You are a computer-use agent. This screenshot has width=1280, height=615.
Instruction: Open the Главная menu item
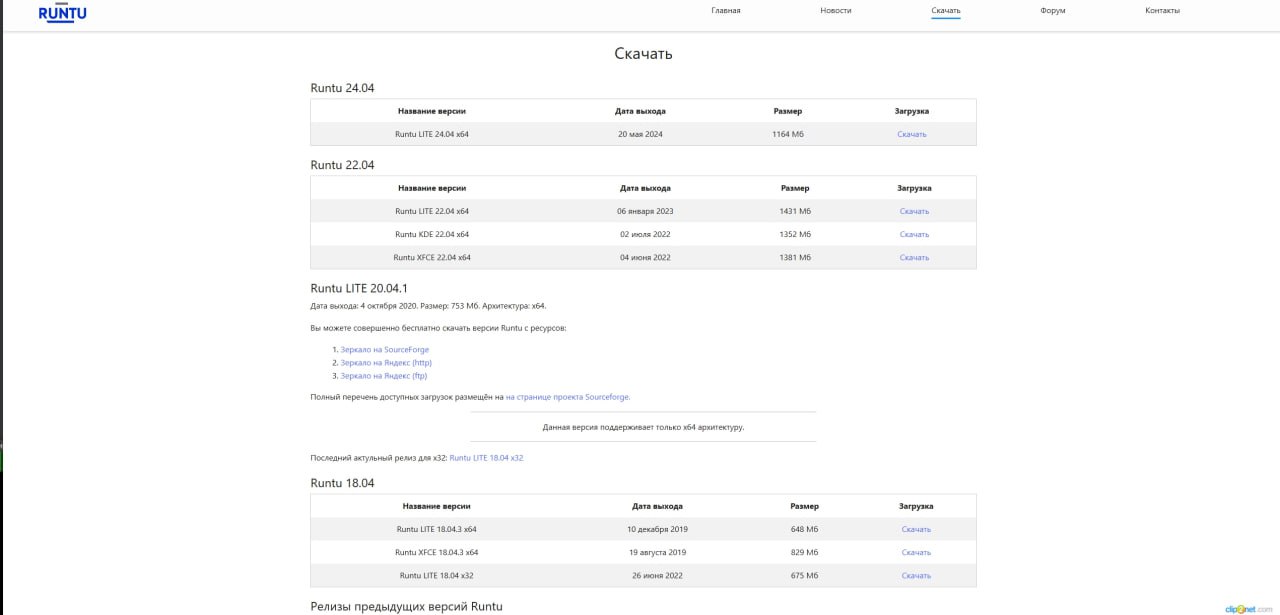point(726,11)
